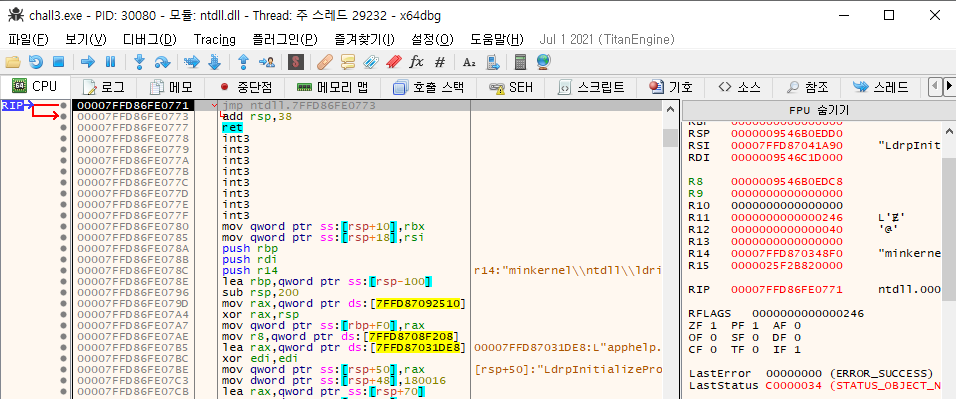
Task: Click registers panel scrollbar up arrow
Action: point(950,132)
